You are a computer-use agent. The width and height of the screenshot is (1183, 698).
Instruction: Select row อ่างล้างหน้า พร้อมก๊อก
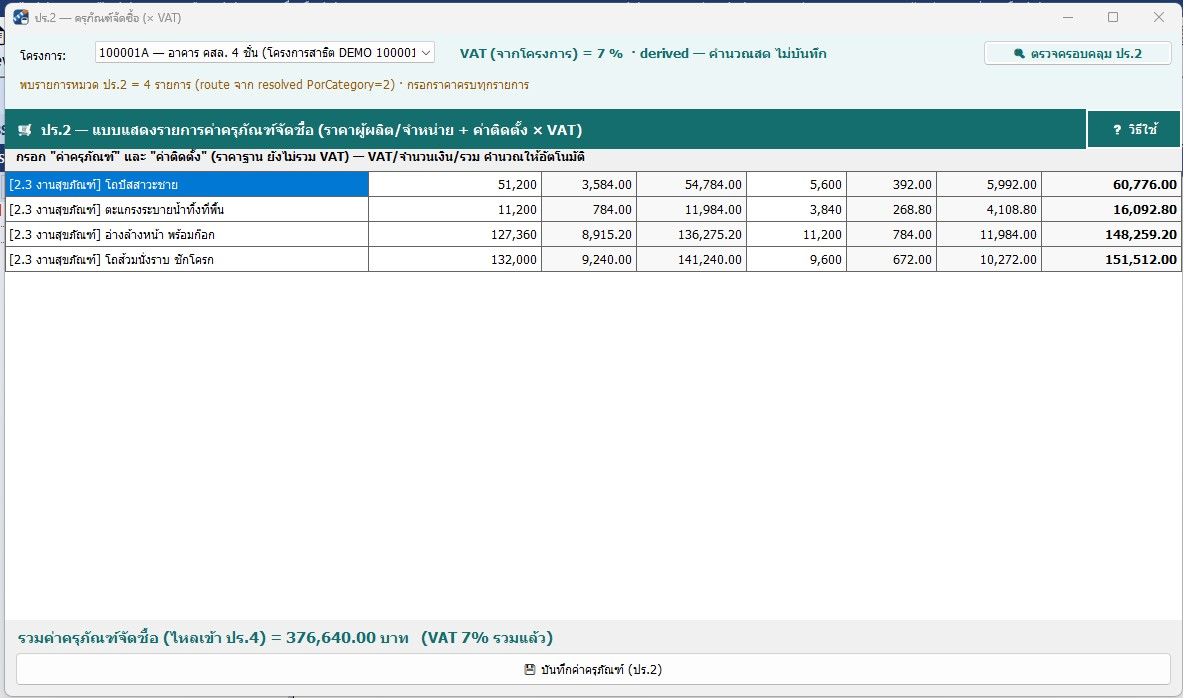click(187, 234)
